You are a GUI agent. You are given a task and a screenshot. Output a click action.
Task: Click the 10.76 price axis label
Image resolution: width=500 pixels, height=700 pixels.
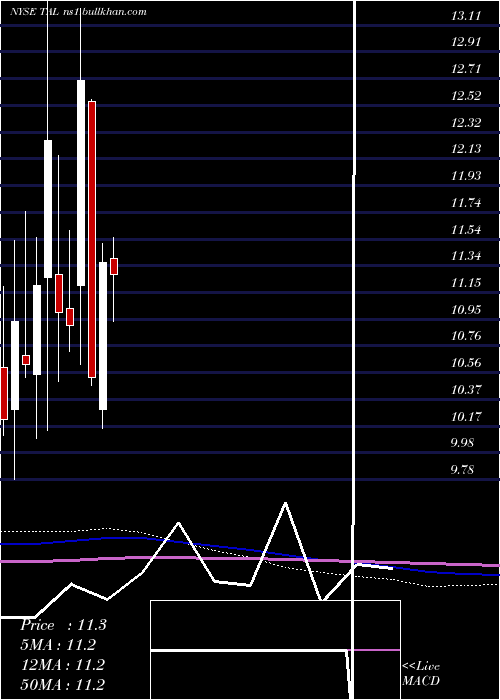[x=466, y=336]
